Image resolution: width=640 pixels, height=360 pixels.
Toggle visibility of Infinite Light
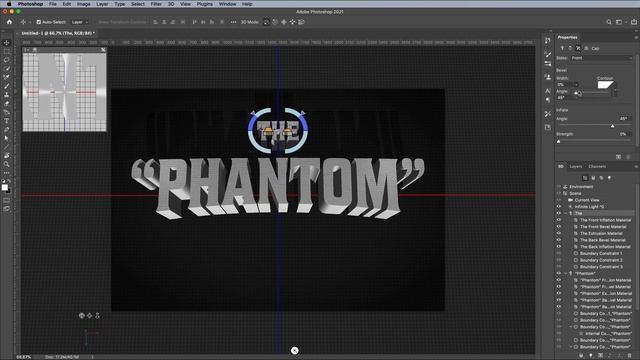click(559, 207)
